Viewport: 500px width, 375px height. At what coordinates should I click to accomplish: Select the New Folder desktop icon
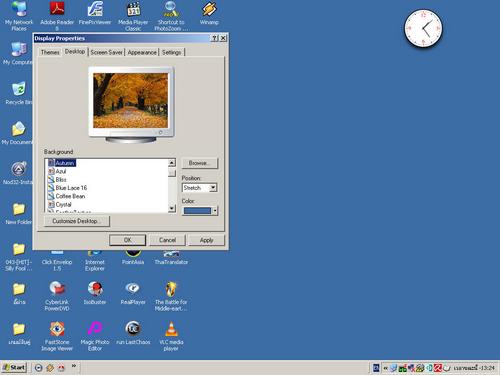pyautogui.click(x=19, y=213)
